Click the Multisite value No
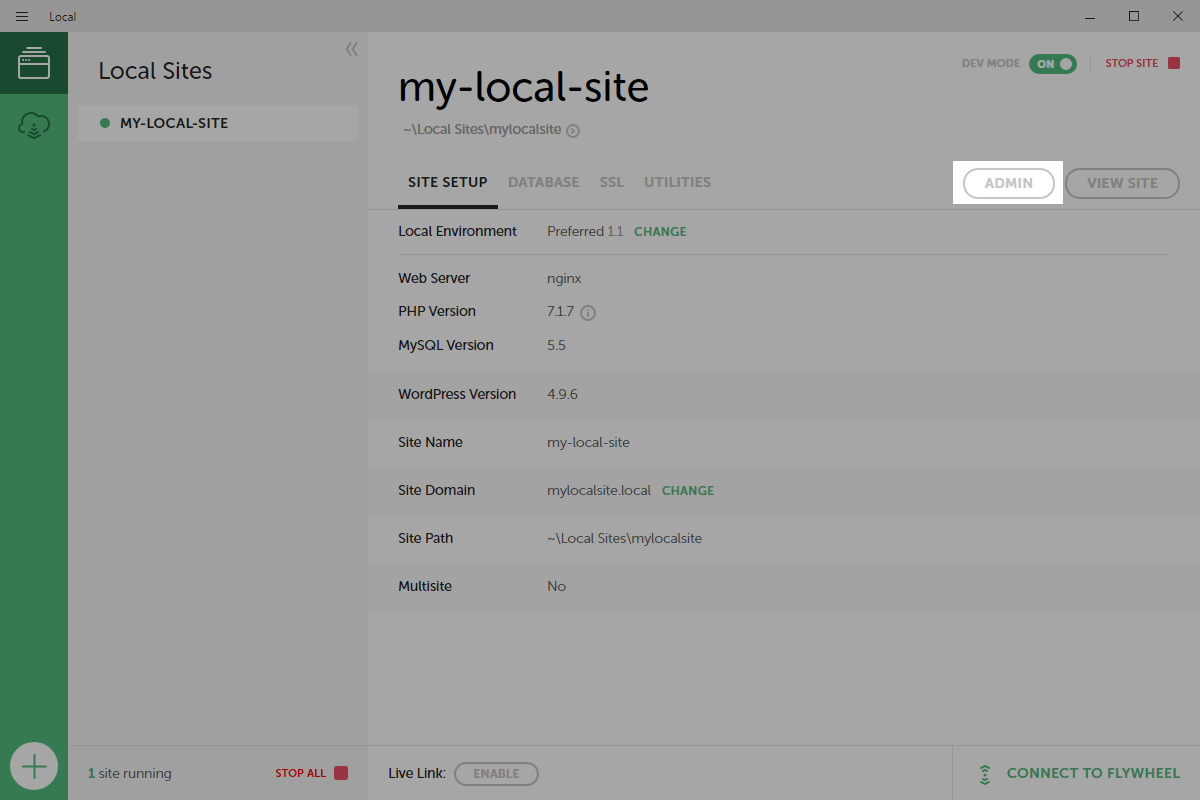Viewport: 1200px width, 800px height. (557, 586)
